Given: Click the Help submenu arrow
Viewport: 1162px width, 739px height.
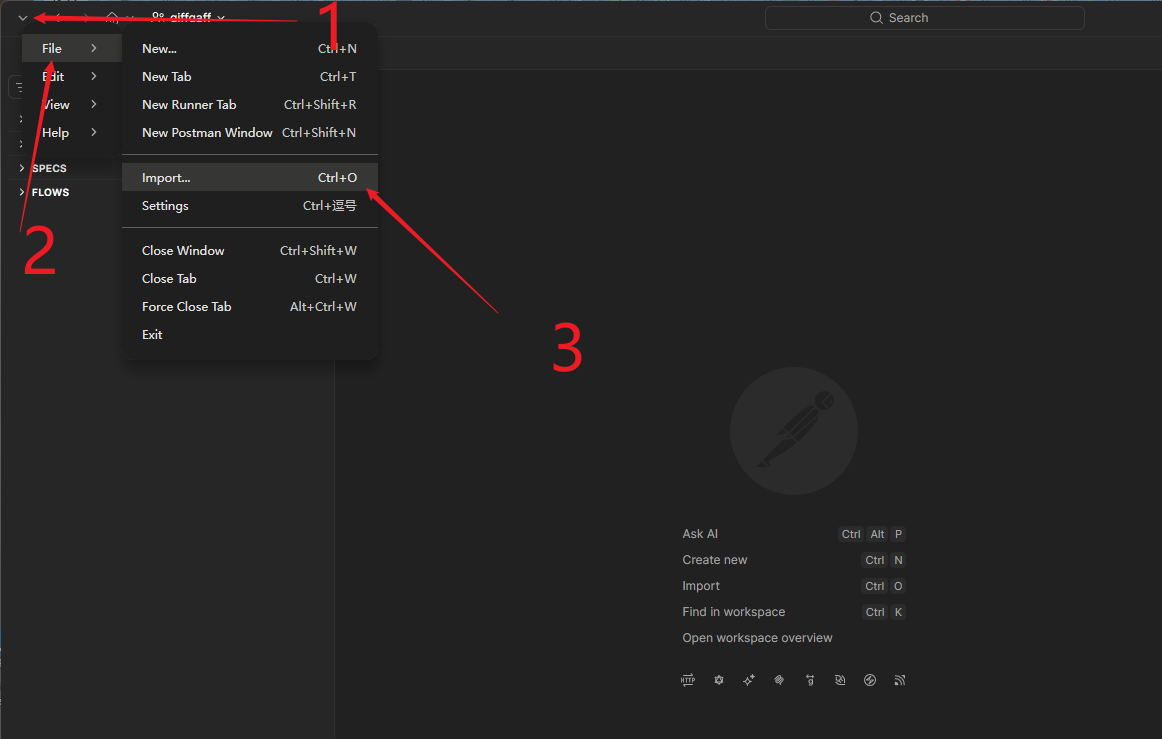Looking at the screenshot, I should 93,133.
